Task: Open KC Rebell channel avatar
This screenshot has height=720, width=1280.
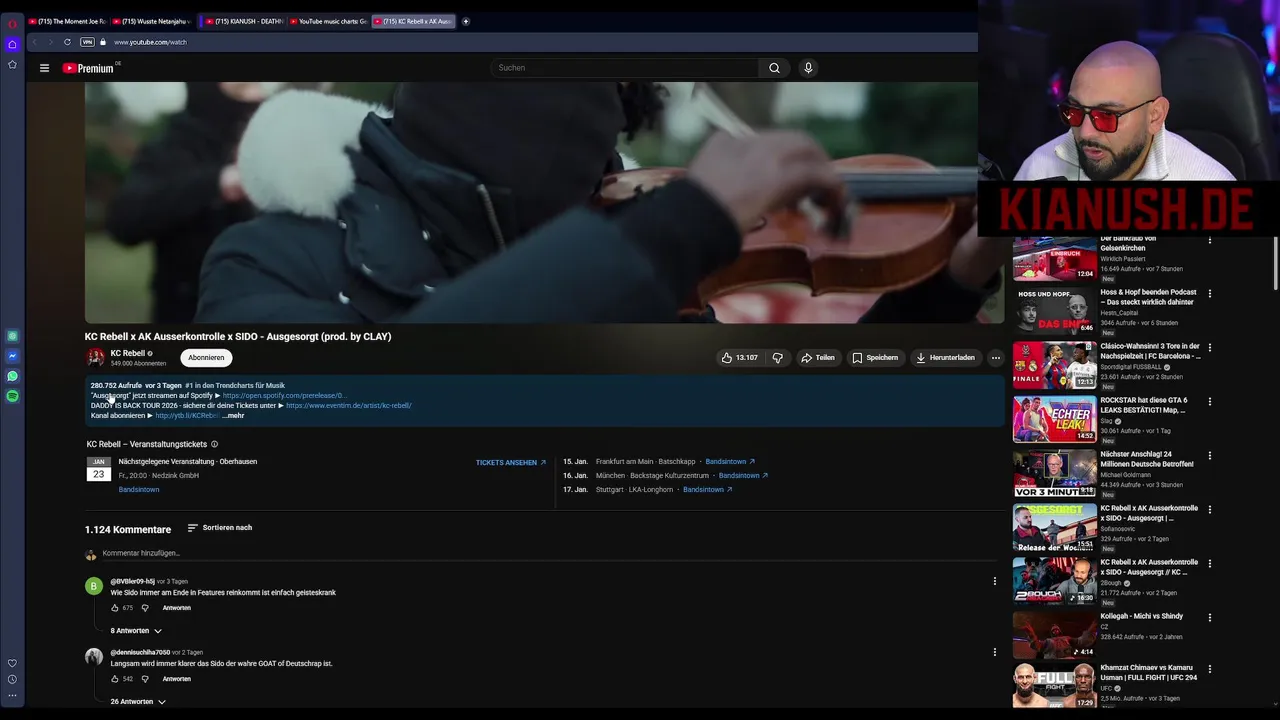Action: pos(95,357)
